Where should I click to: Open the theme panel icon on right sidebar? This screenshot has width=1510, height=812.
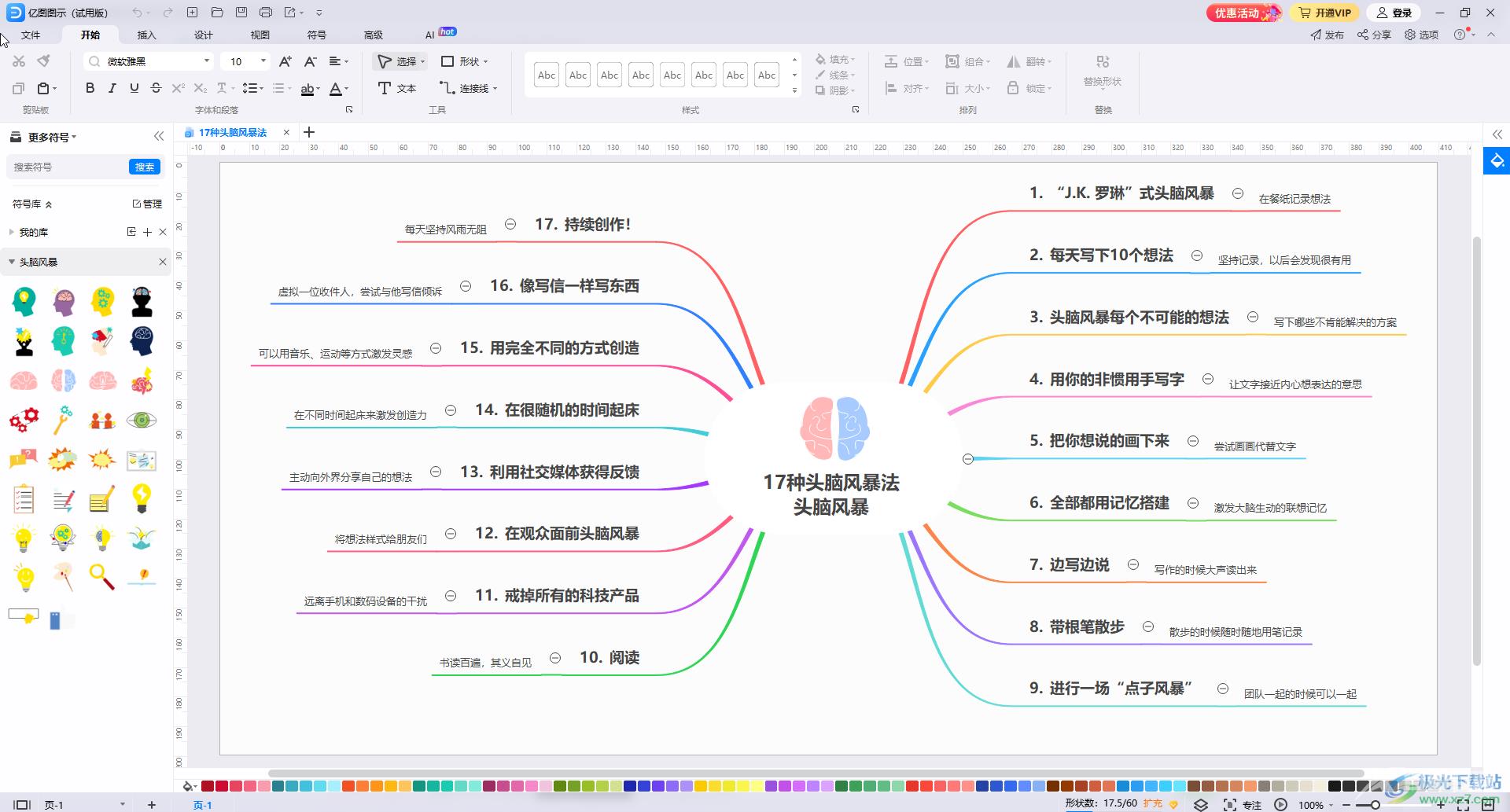[x=1497, y=161]
